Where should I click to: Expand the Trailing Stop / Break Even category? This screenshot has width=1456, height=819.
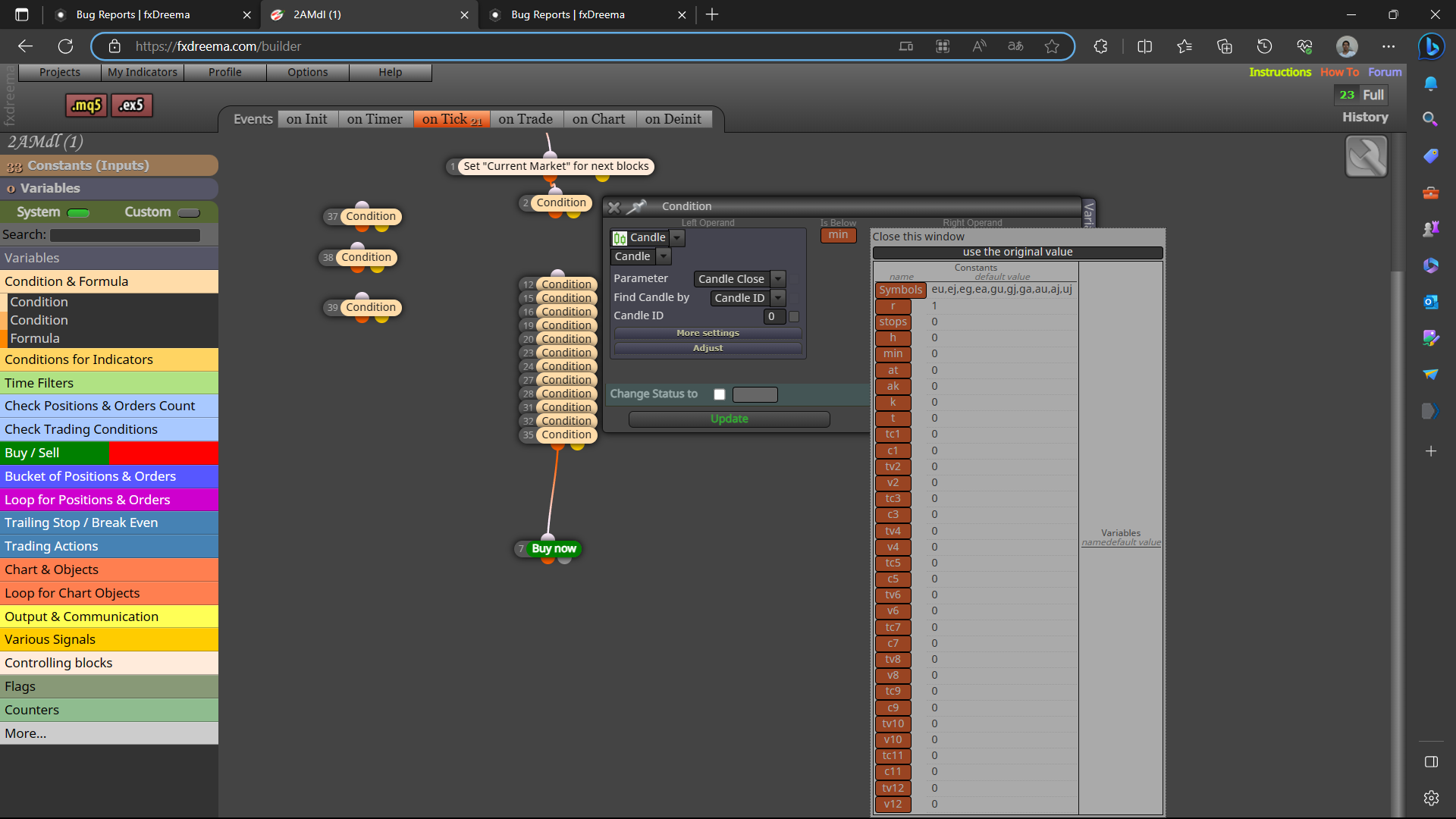(109, 522)
